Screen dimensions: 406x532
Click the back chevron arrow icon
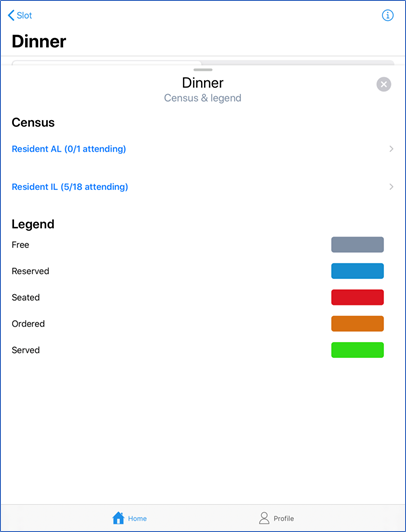[11, 15]
